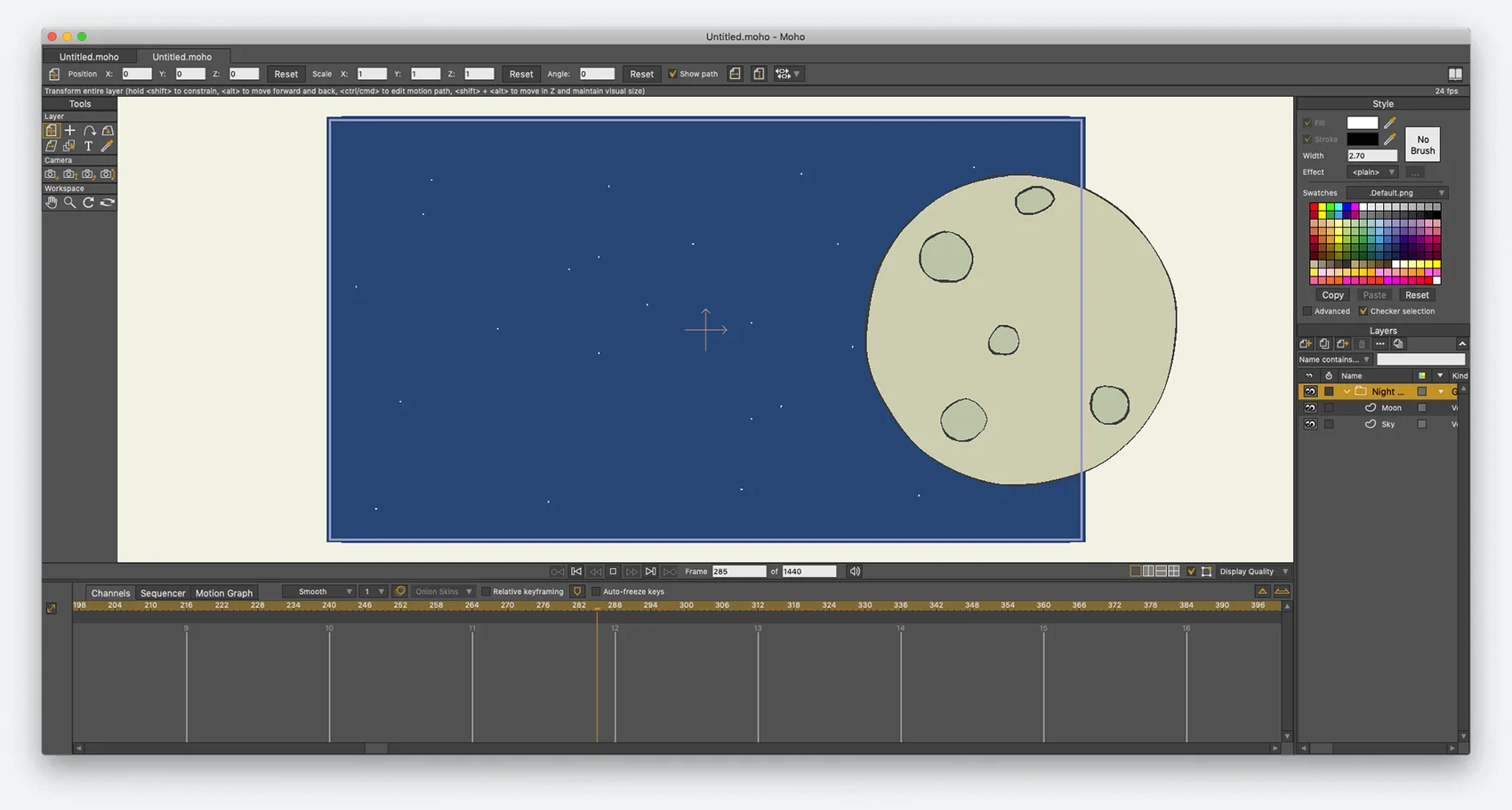This screenshot has width=1512, height=810.
Task: Enable Auto-freeze keys checkbox
Action: 596,592
